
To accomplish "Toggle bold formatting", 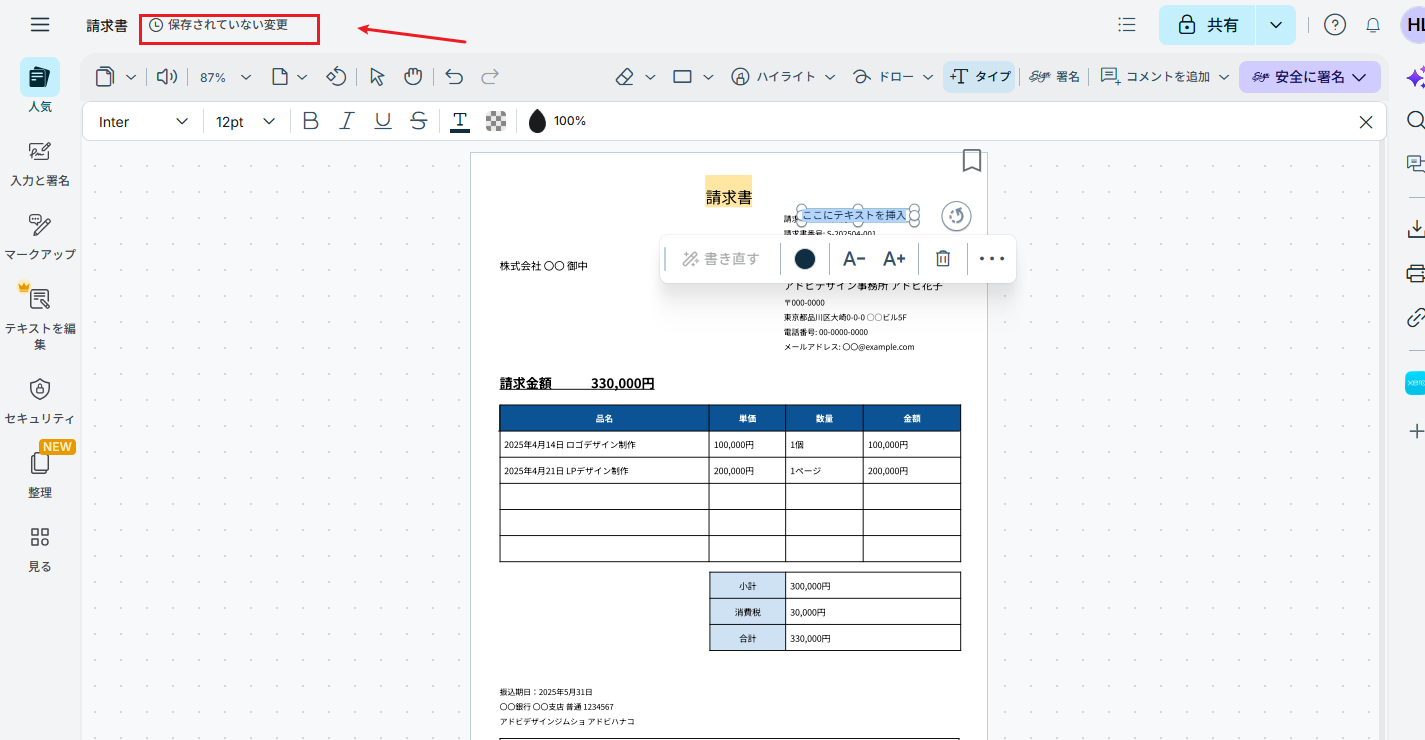I will (311, 121).
